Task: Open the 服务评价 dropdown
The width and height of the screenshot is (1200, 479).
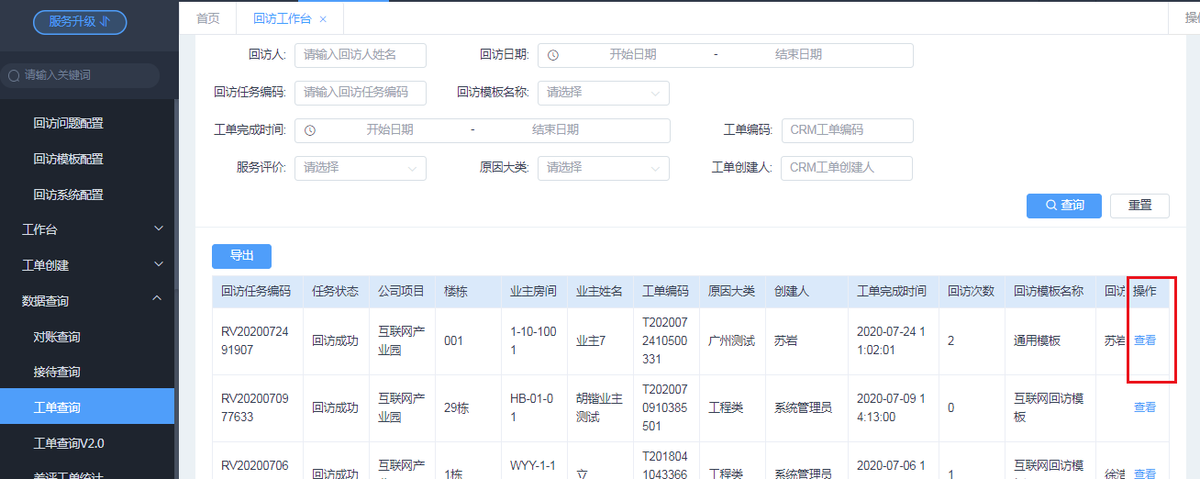Action: pos(360,168)
